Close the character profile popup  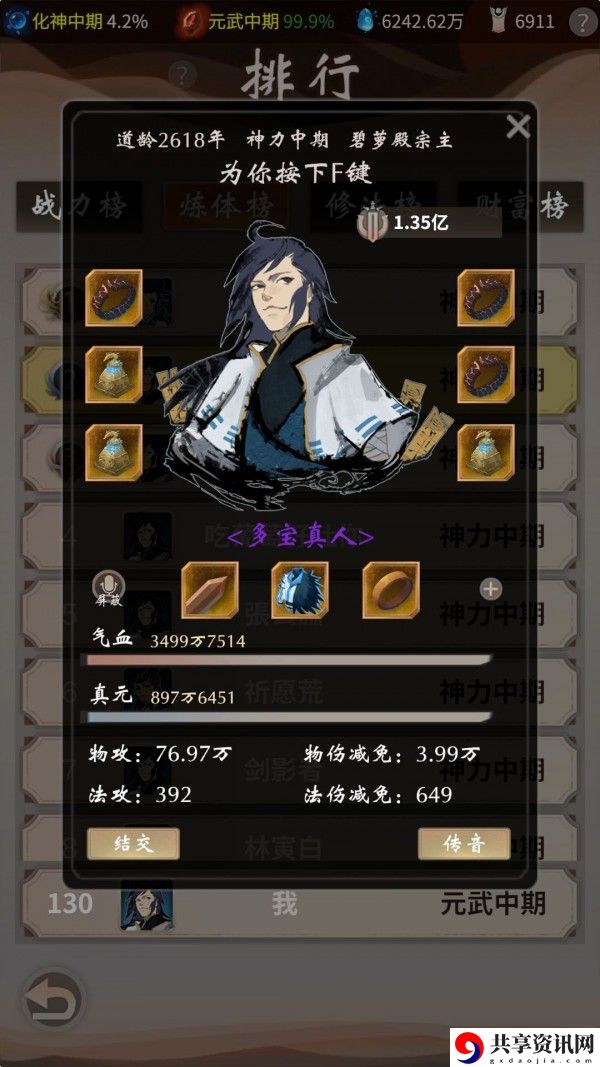518,127
